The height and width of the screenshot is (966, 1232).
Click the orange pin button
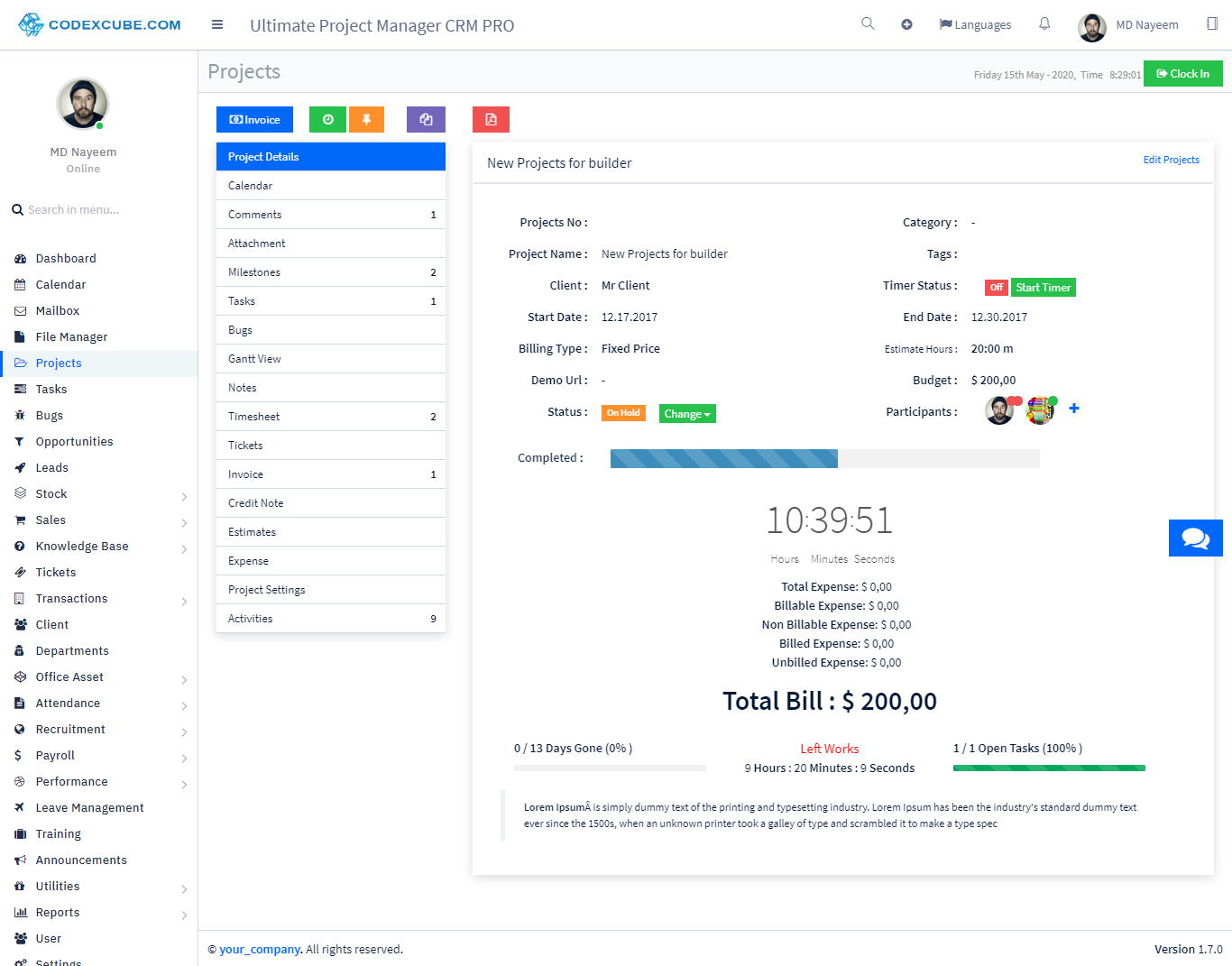point(366,119)
